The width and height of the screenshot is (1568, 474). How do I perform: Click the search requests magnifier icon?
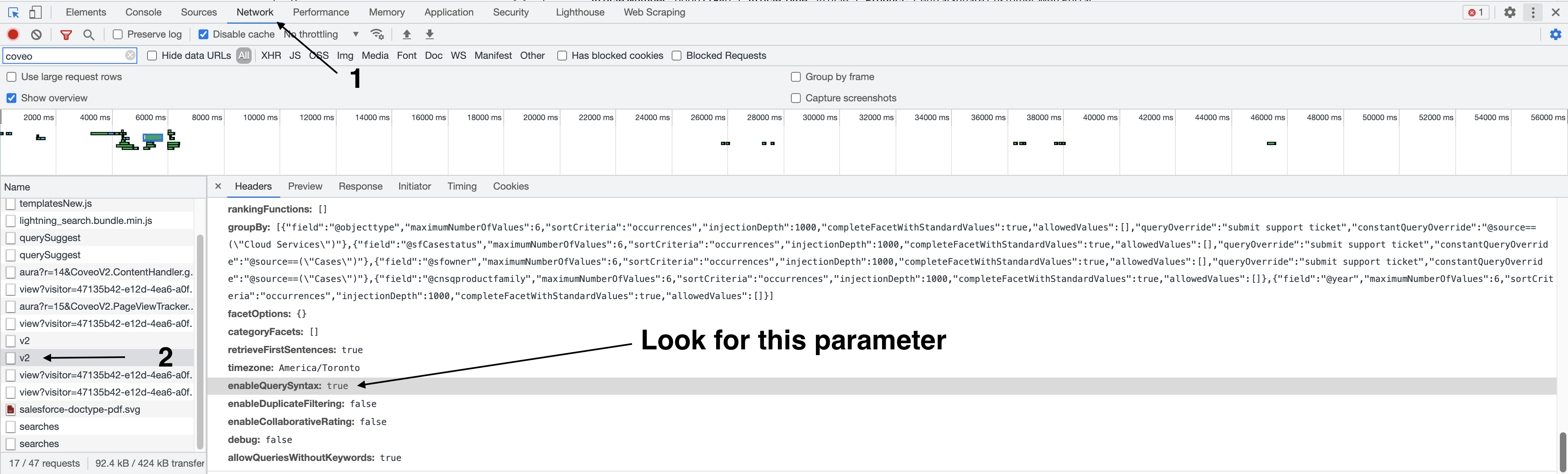(88, 34)
